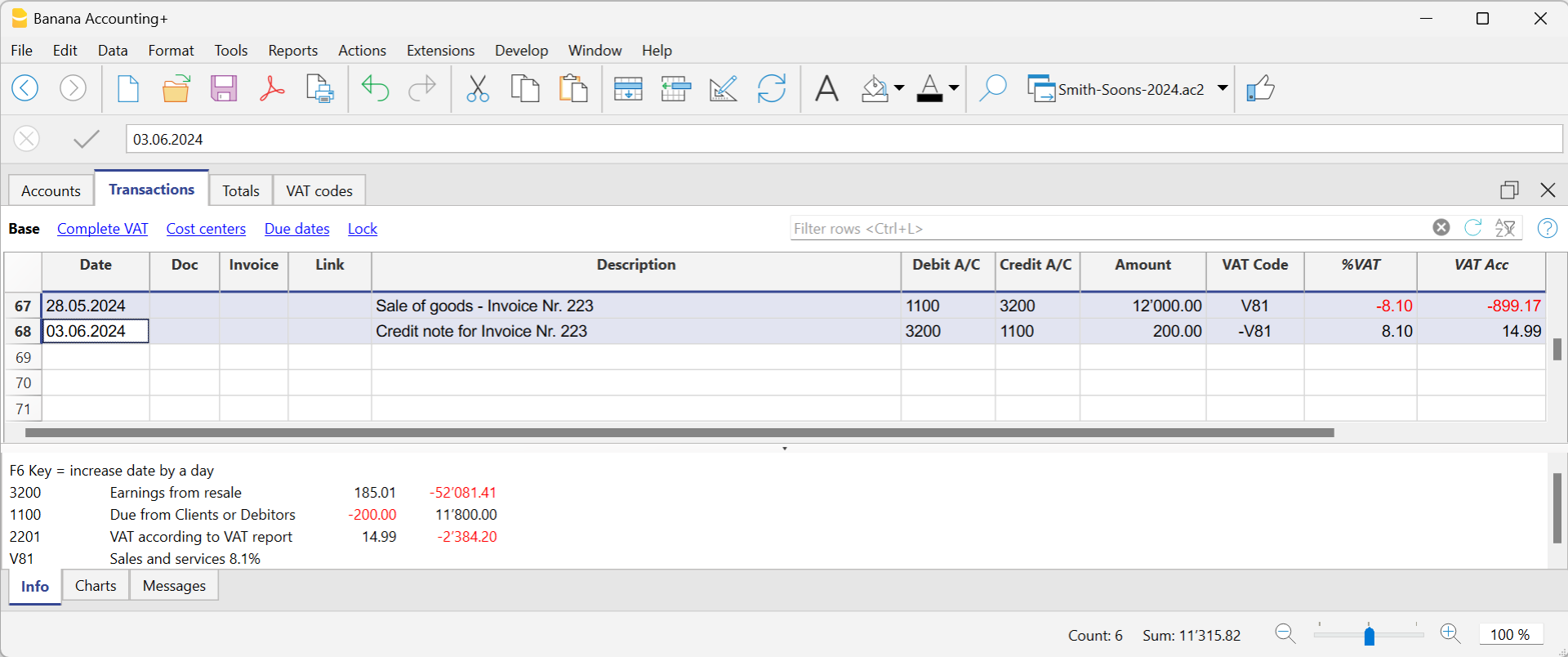Open filter sort options icon

click(x=1505, y=228)
